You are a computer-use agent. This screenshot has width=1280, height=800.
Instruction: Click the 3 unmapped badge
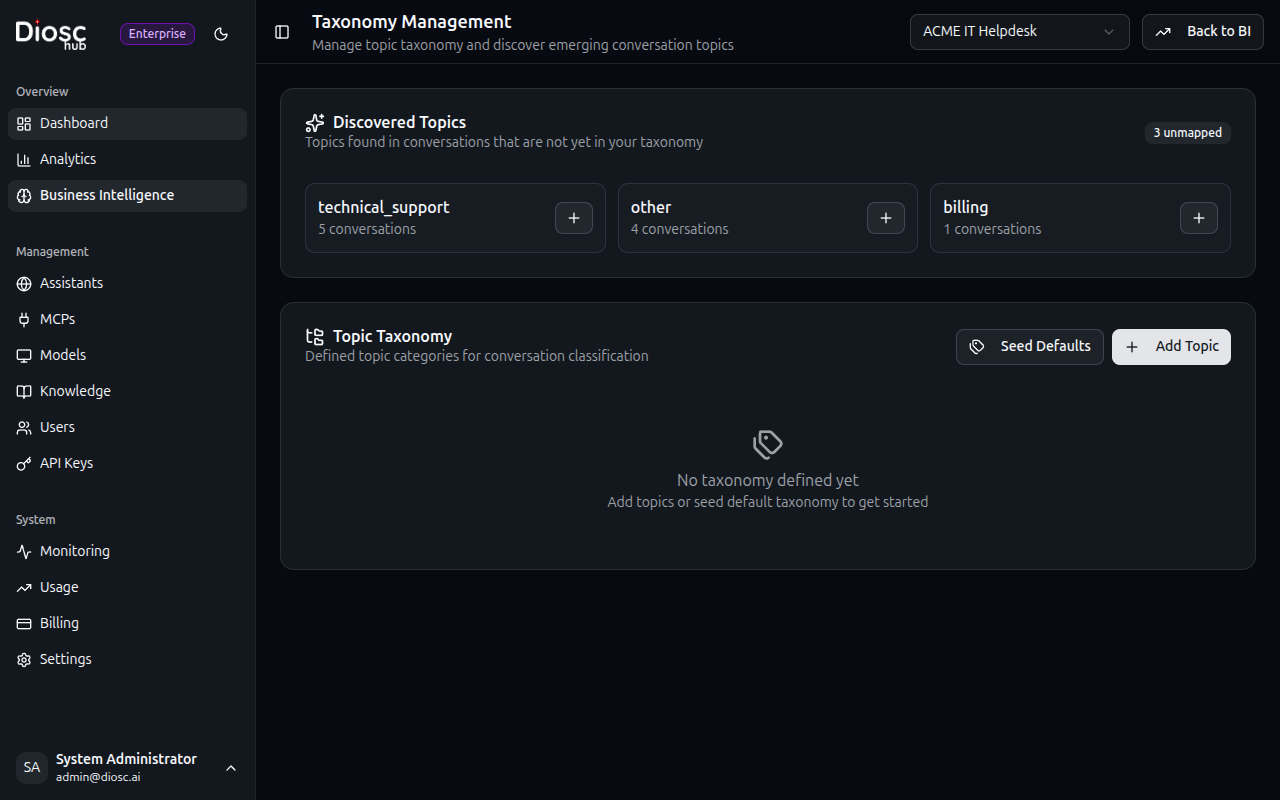tap(1187, 133)
